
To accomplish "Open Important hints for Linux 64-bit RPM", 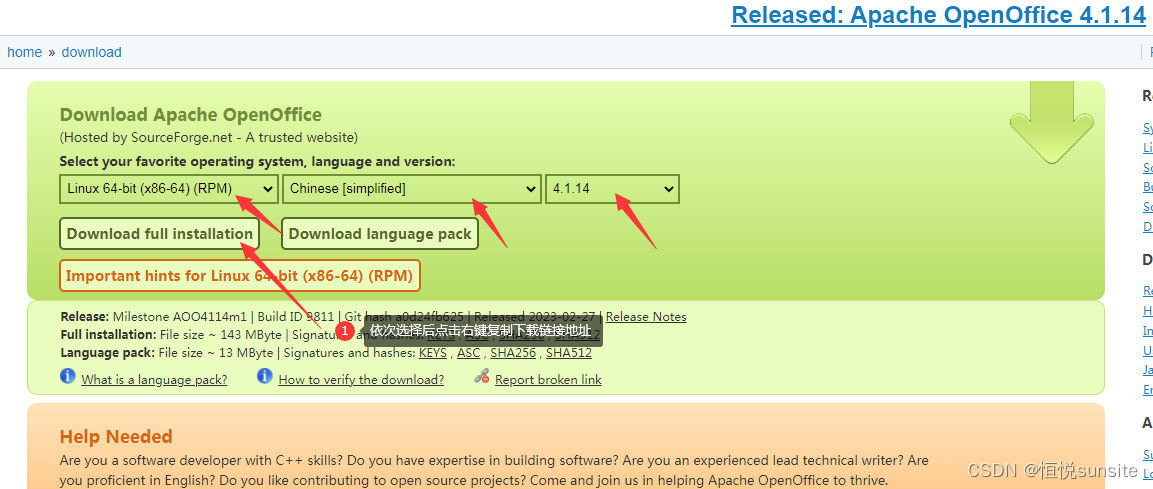I will (240, 276).
